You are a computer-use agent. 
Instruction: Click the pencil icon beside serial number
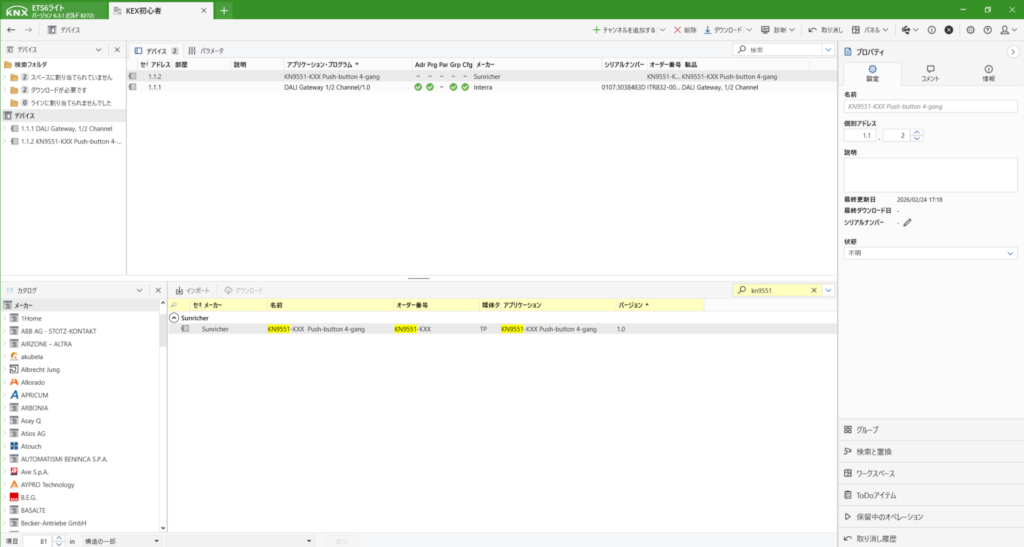(x=907, y=222)
